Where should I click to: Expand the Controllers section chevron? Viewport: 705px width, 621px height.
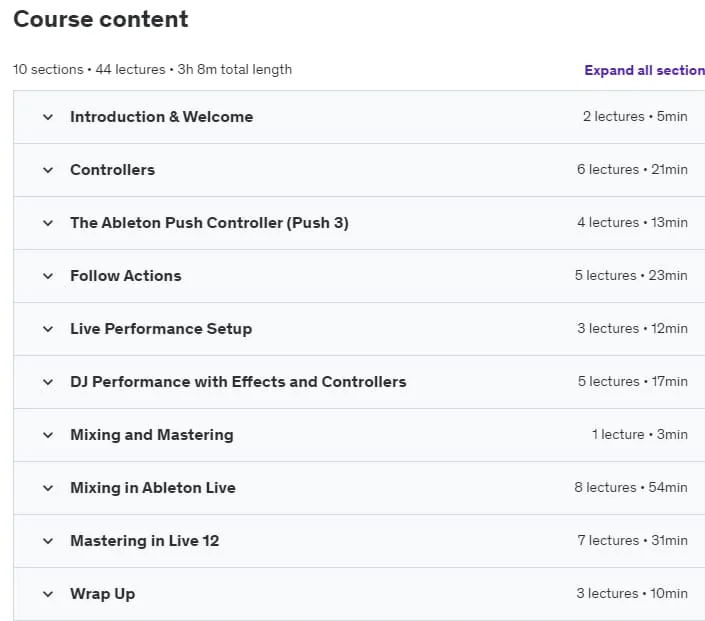tap(48, 170)
